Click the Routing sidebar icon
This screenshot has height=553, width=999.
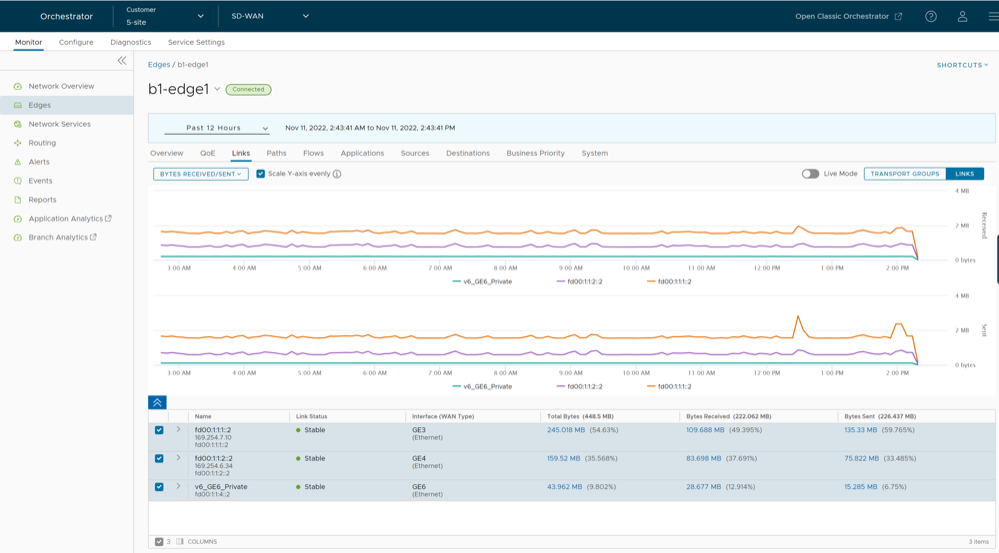[x=18, y=143]
